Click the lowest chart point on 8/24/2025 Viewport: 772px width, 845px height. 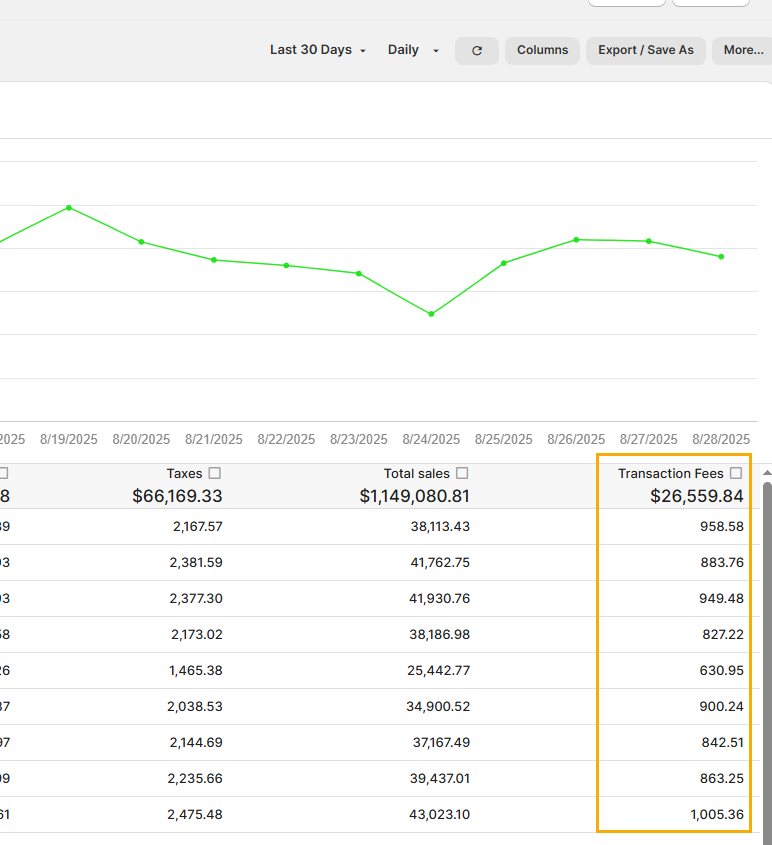(431, 314)
